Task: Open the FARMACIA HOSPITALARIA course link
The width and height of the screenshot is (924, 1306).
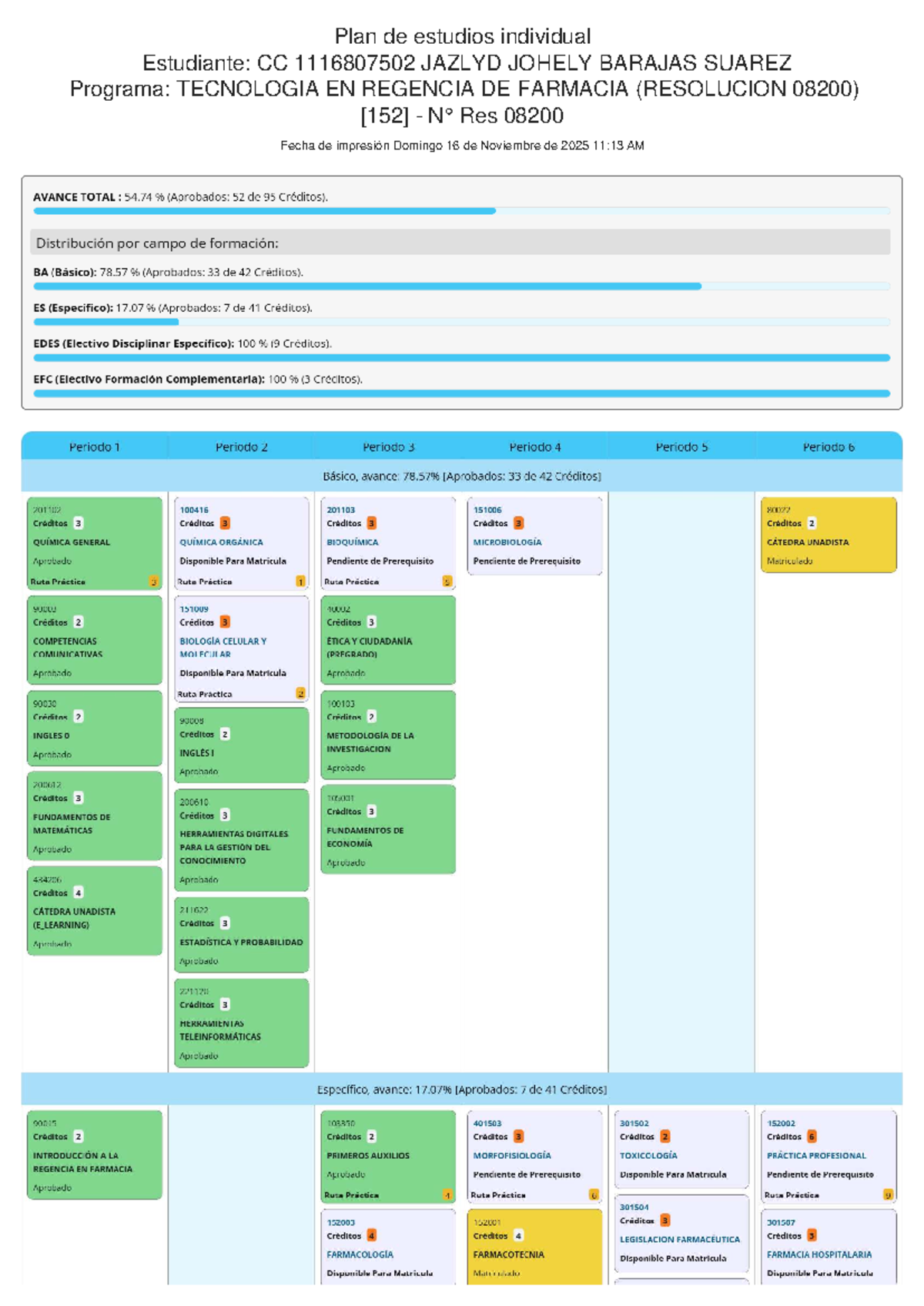Action: [819, 1254]
